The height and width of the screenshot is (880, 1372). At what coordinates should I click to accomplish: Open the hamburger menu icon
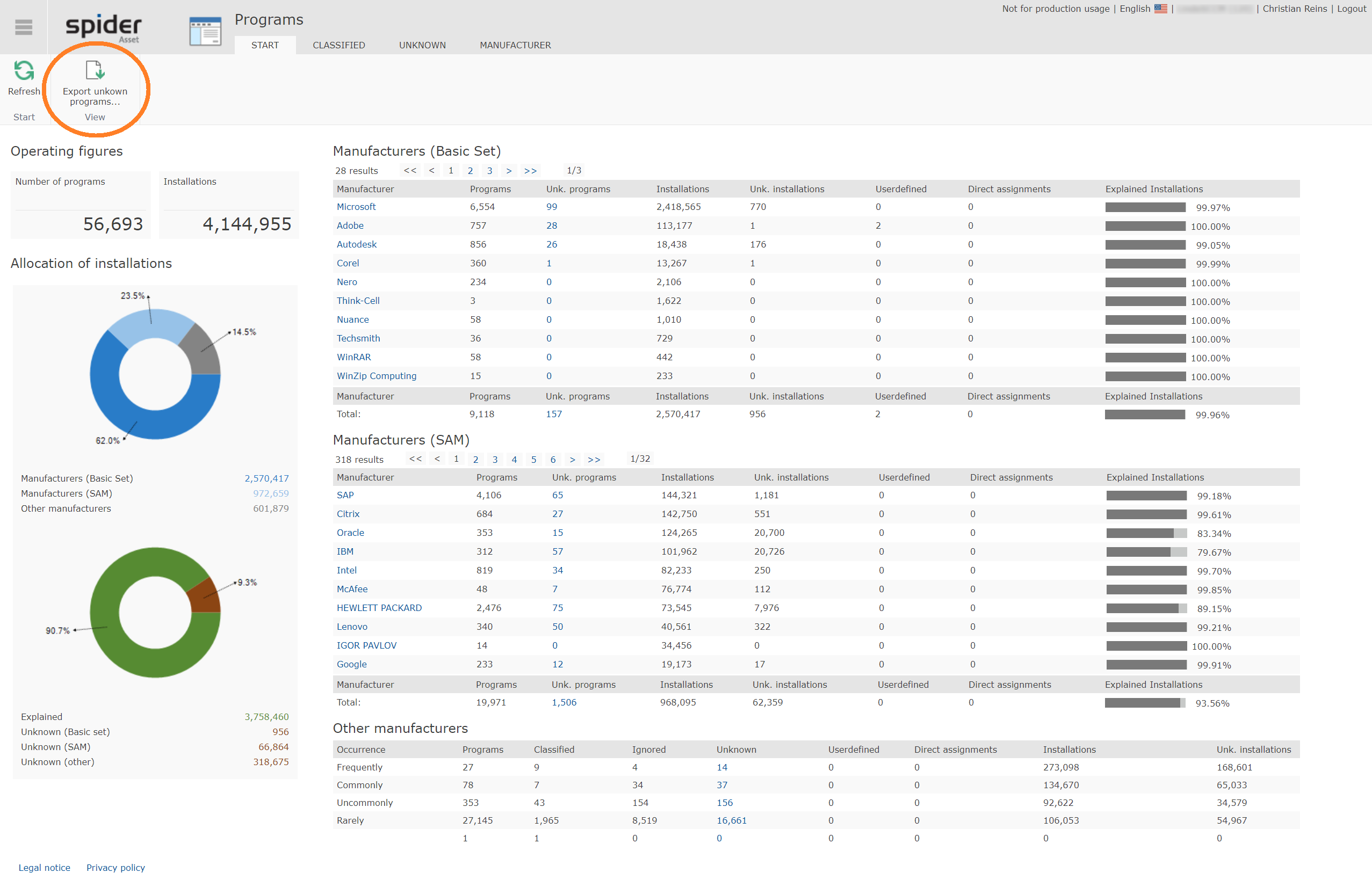point(24,27)
